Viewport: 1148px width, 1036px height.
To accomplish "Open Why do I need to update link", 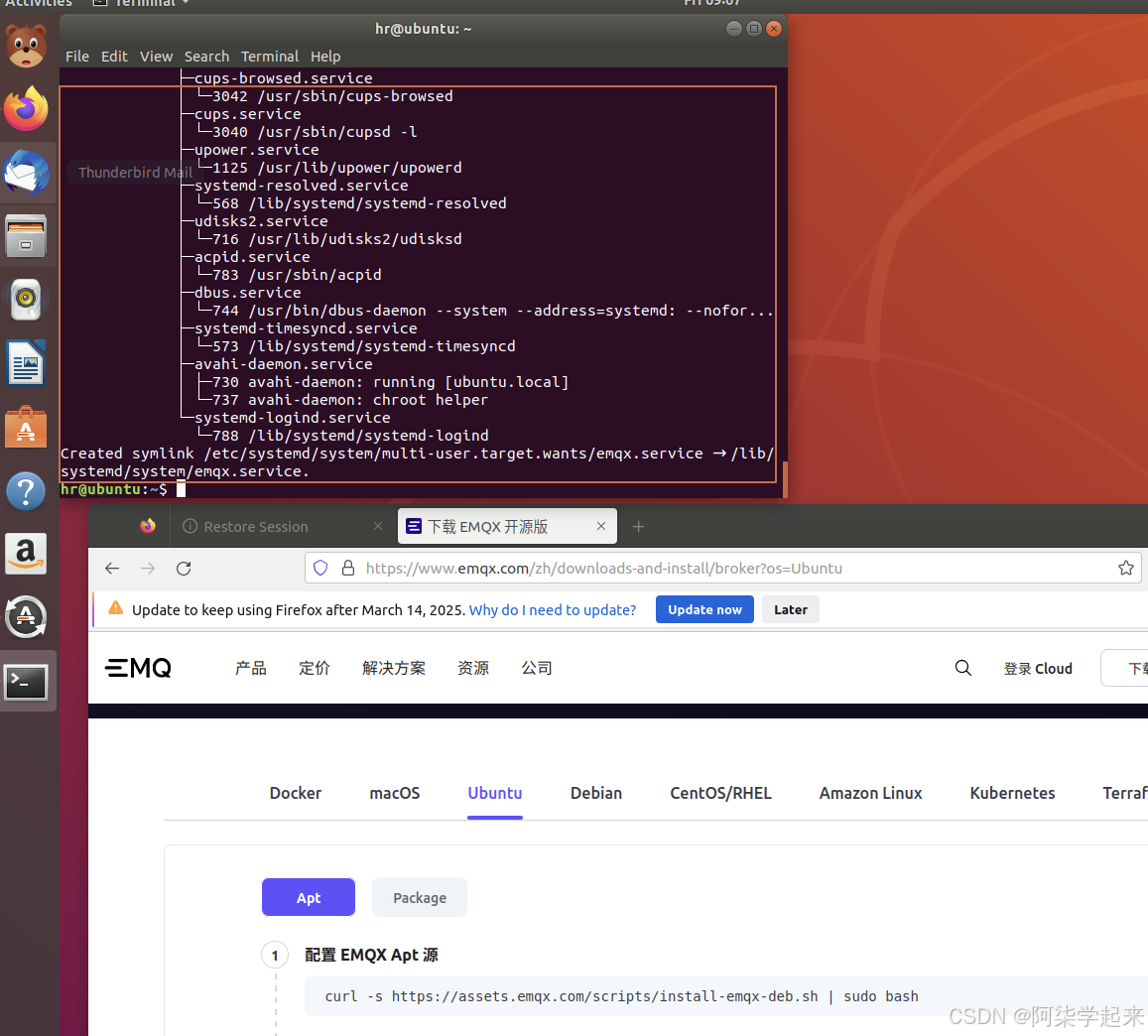I will [x=553, y=610].
